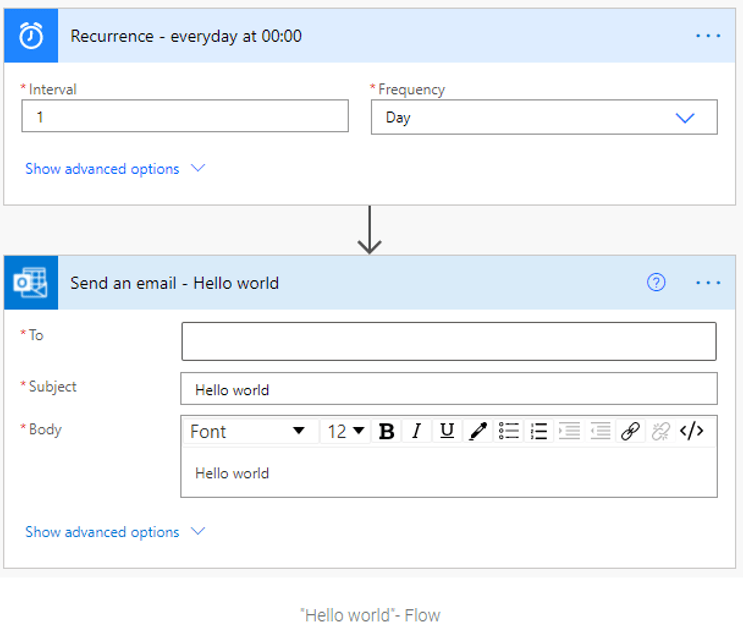Open the font size 12 dropdown

pos(346,431)
